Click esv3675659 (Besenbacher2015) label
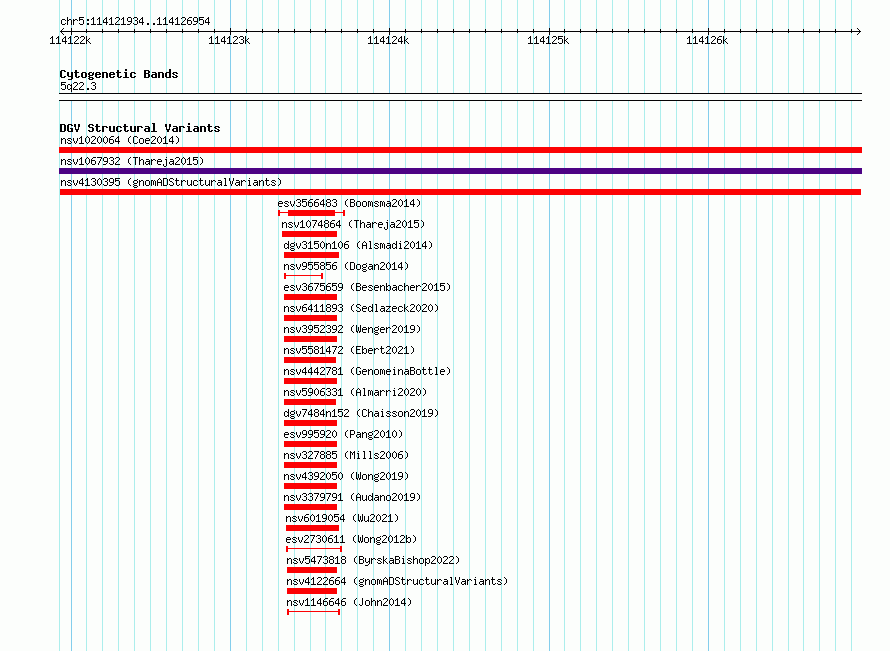This screenshot has height=651, width=890. click(x=367, y=287)
